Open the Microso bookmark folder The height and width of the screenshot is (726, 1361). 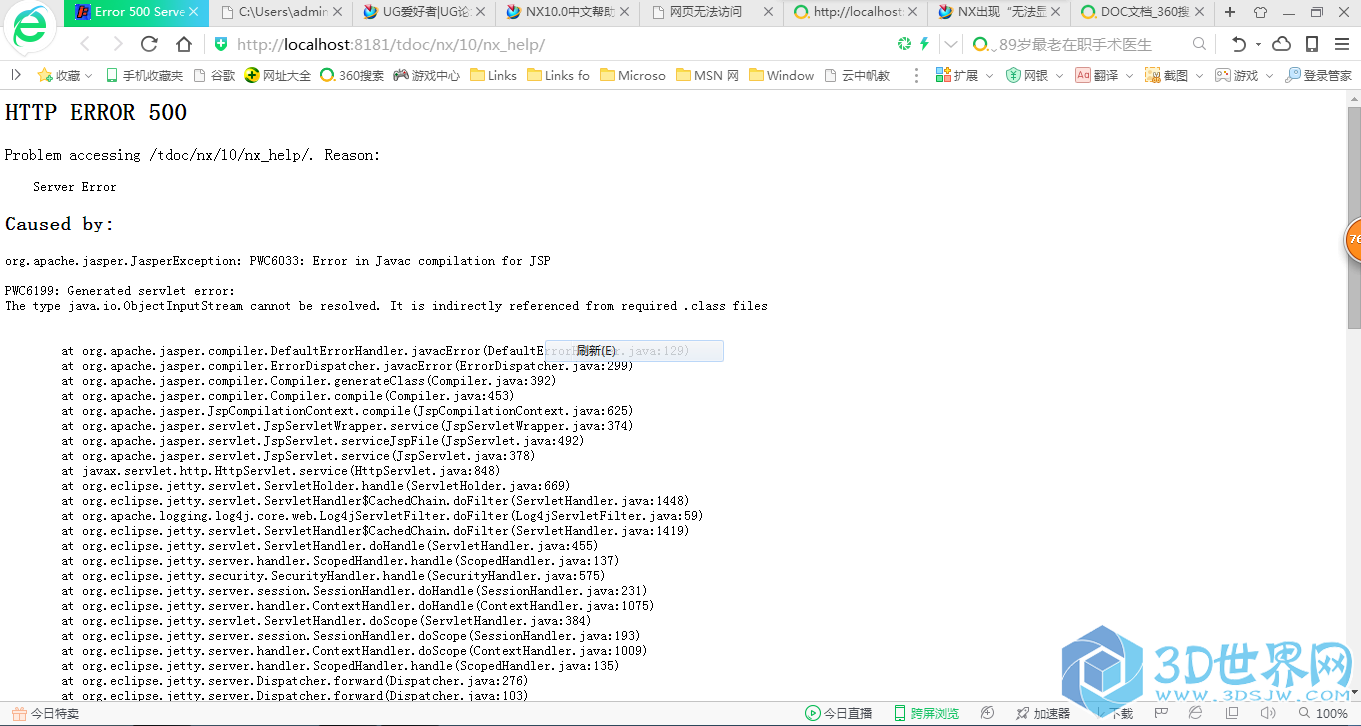(632, 75)
